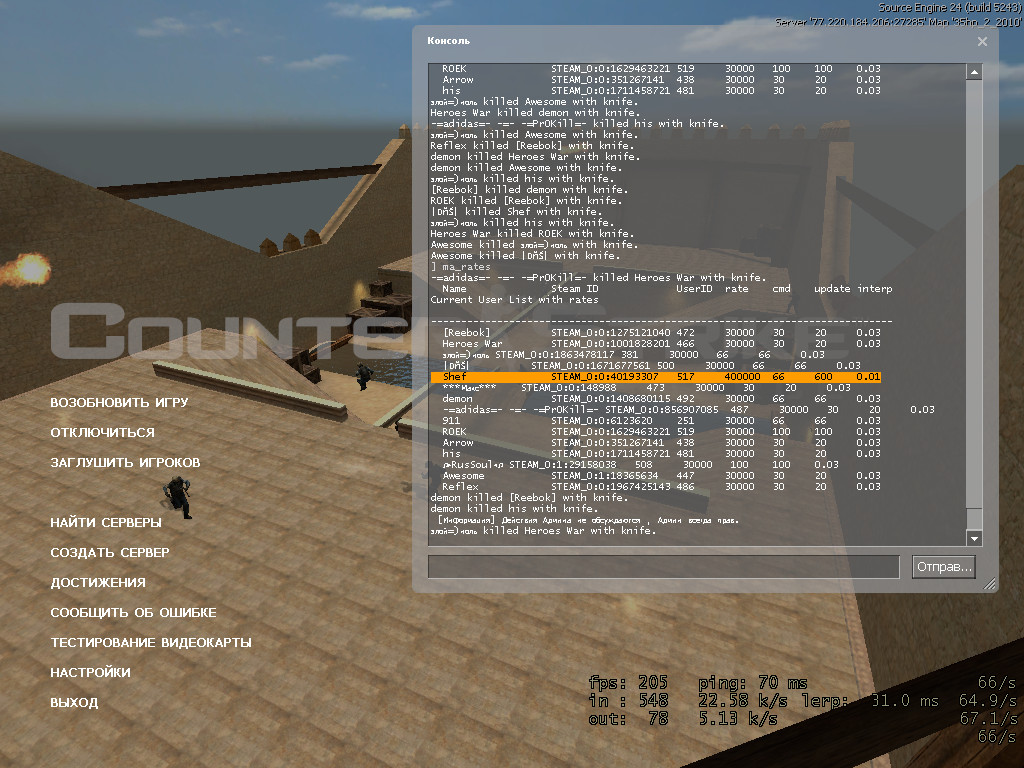Select the 911 STEAM_0:0:6123620 row
The width and height of the screenshot is (1024, 768).
coord(661,421)
